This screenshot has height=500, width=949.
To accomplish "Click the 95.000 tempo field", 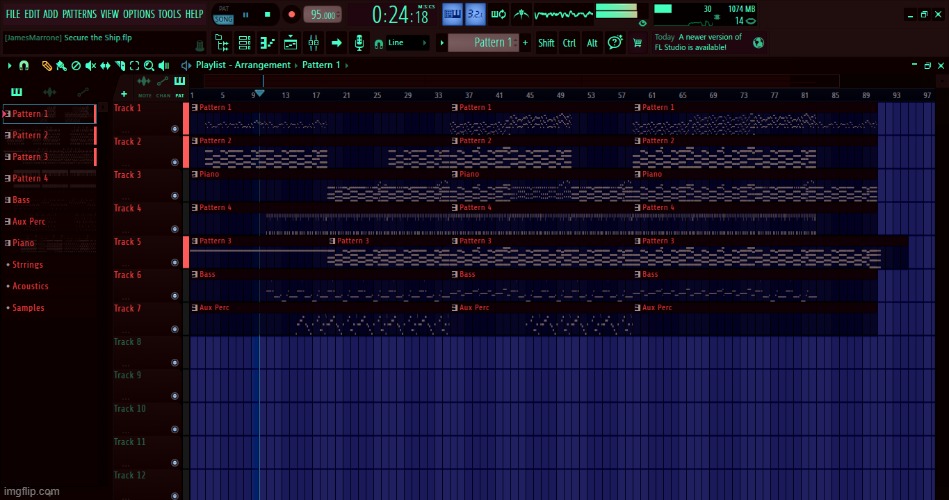I will [x=323, y=15].
